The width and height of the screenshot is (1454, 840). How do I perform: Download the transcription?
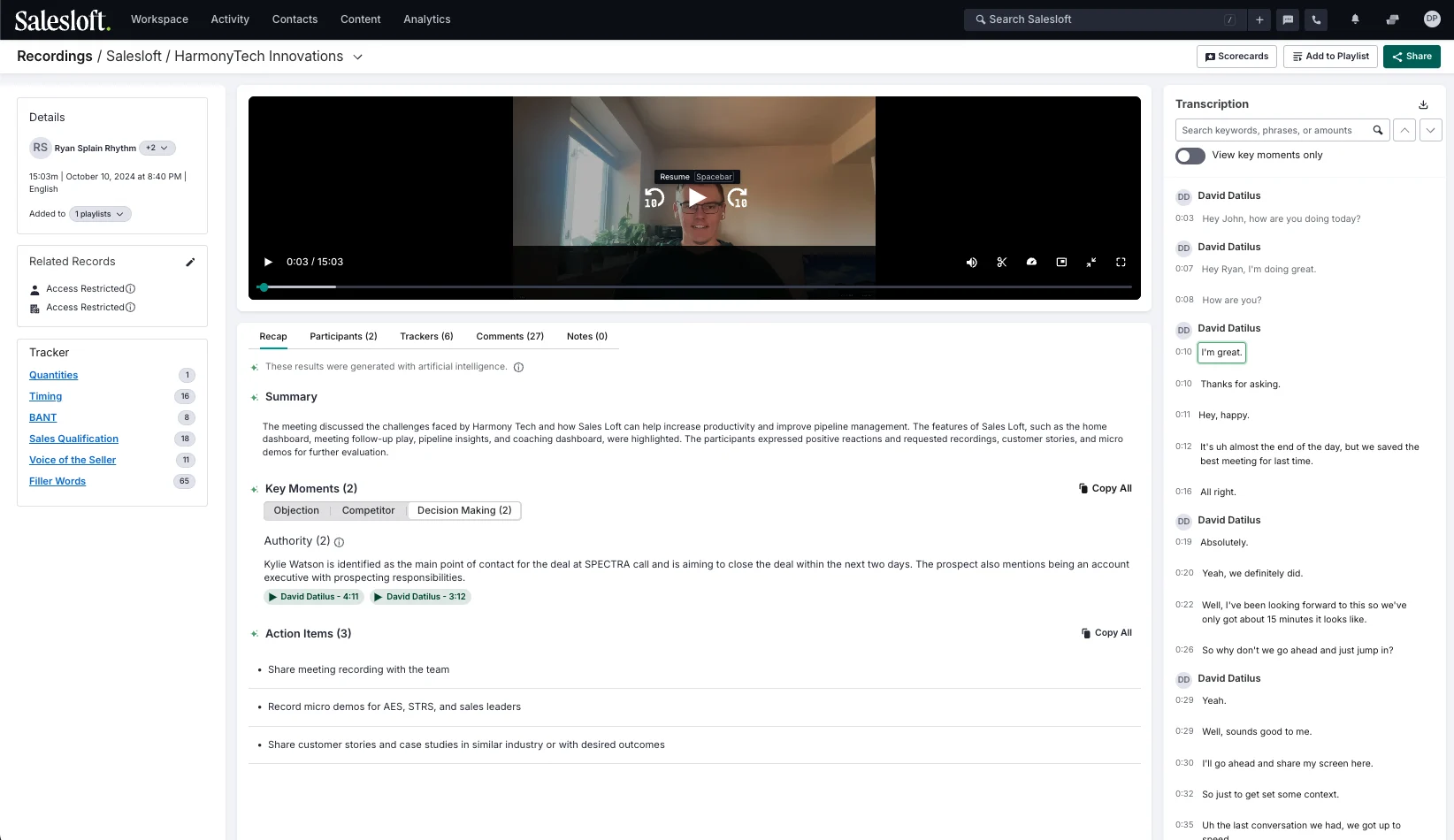tap(1423, 104)
